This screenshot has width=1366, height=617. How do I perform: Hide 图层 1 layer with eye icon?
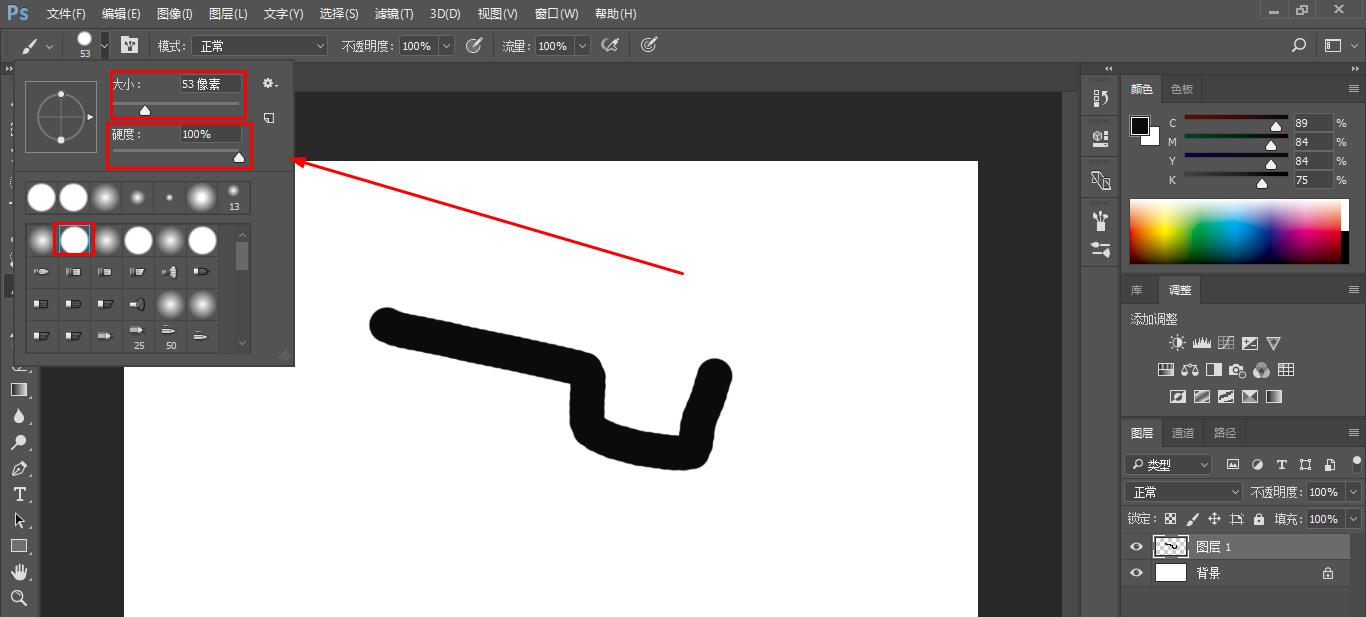[1136, 547]
